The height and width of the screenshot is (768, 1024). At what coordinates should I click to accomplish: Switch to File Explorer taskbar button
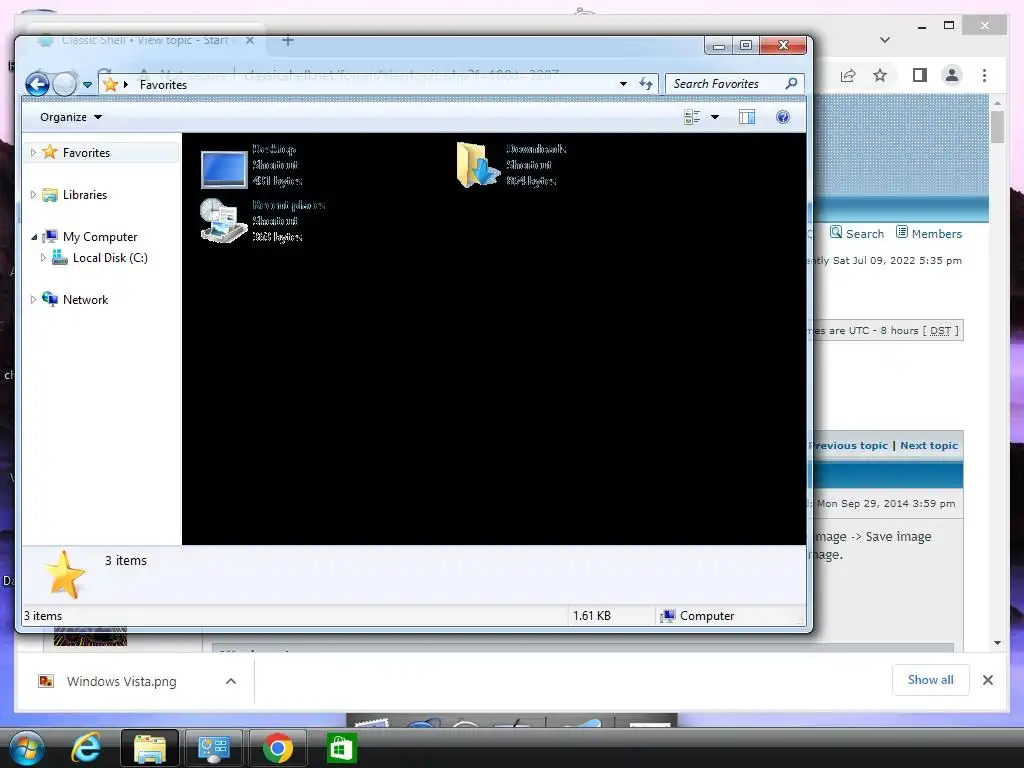click(150, 748)
